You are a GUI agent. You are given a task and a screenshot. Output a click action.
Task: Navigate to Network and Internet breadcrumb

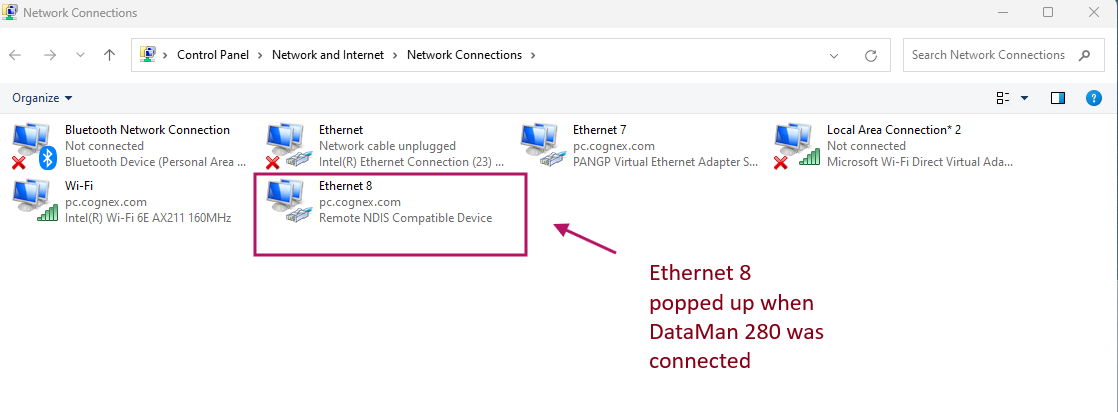(328, 55)
